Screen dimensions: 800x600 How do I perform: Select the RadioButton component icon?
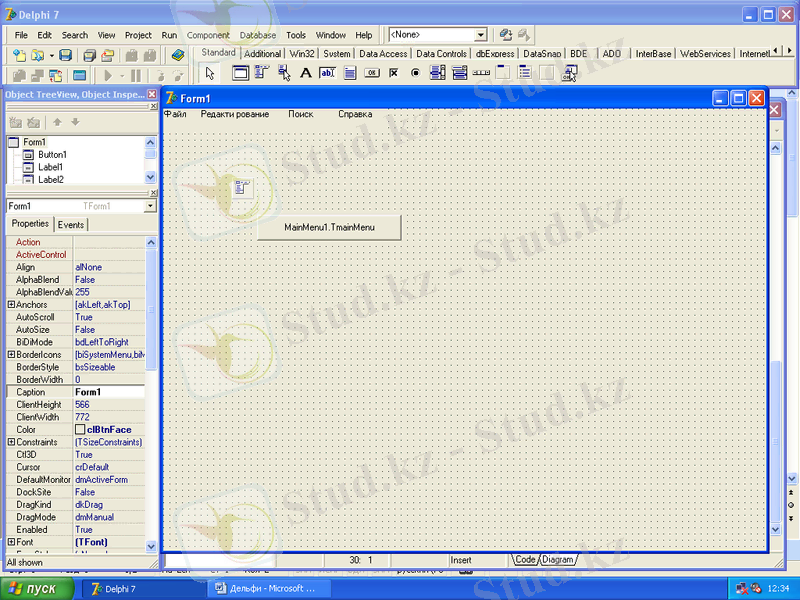[x=415, y=73]
